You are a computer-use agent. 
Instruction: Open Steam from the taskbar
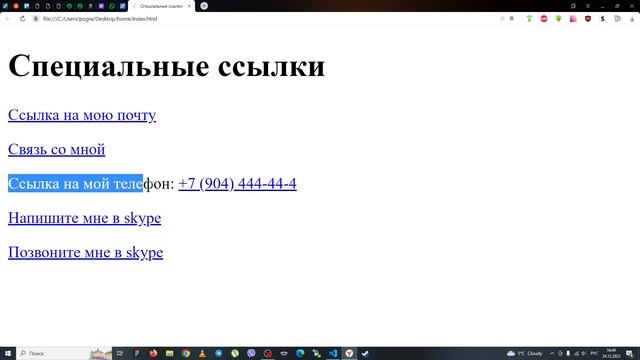(x=366, y=353)
